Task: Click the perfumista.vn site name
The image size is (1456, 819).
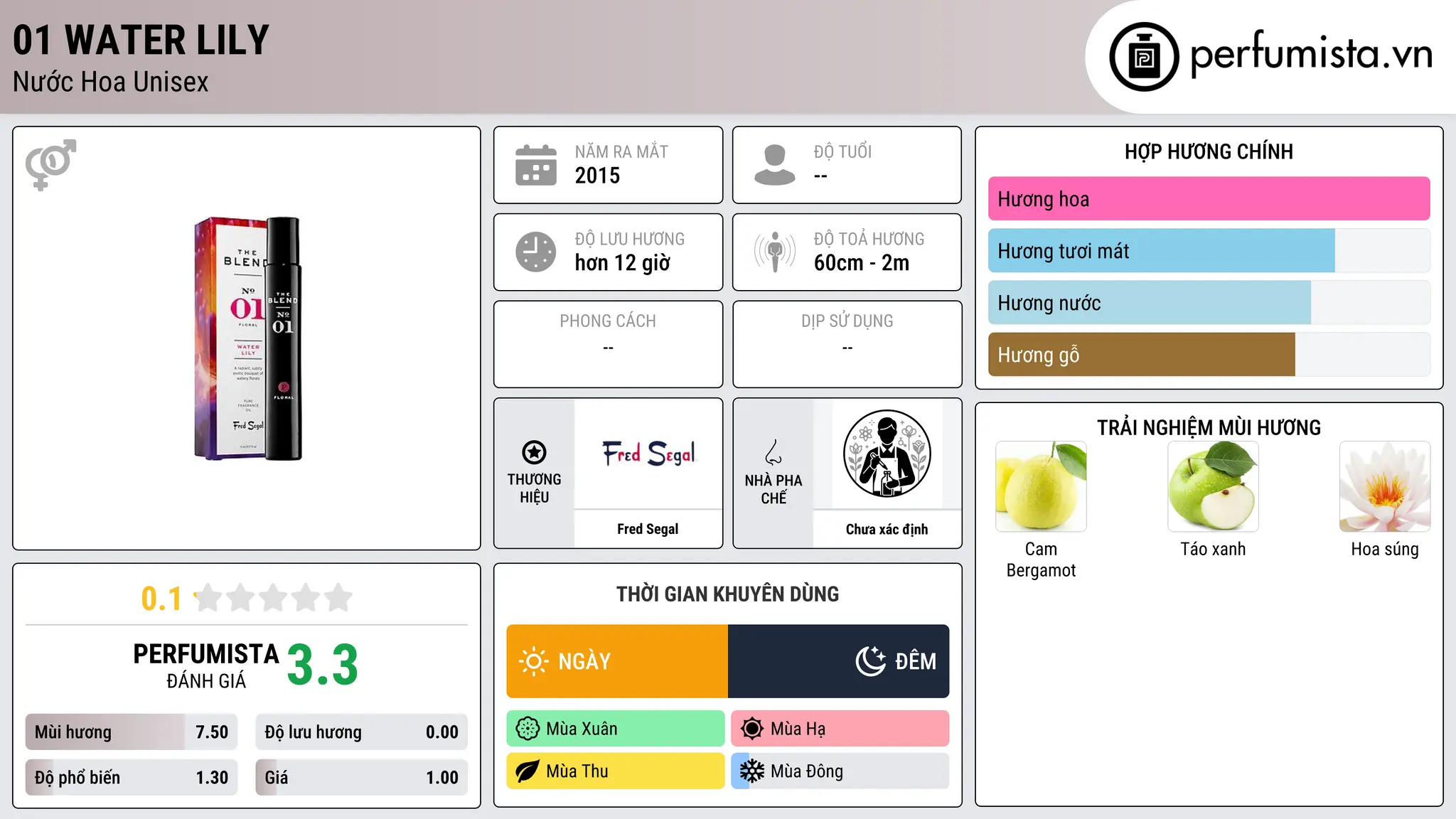Action: click(x=1312, y=54)
